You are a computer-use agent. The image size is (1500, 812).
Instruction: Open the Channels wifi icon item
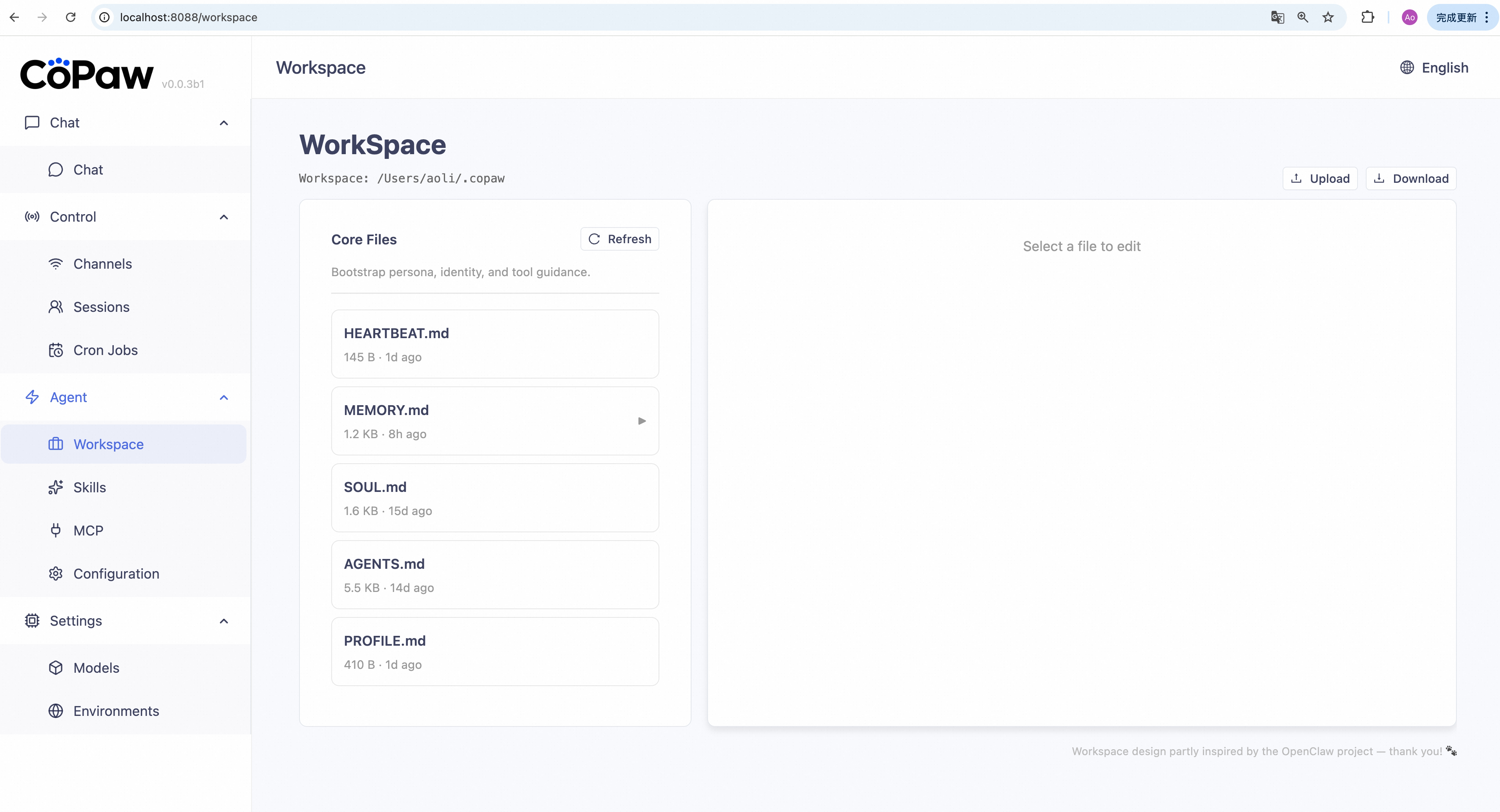coord(102,264)
